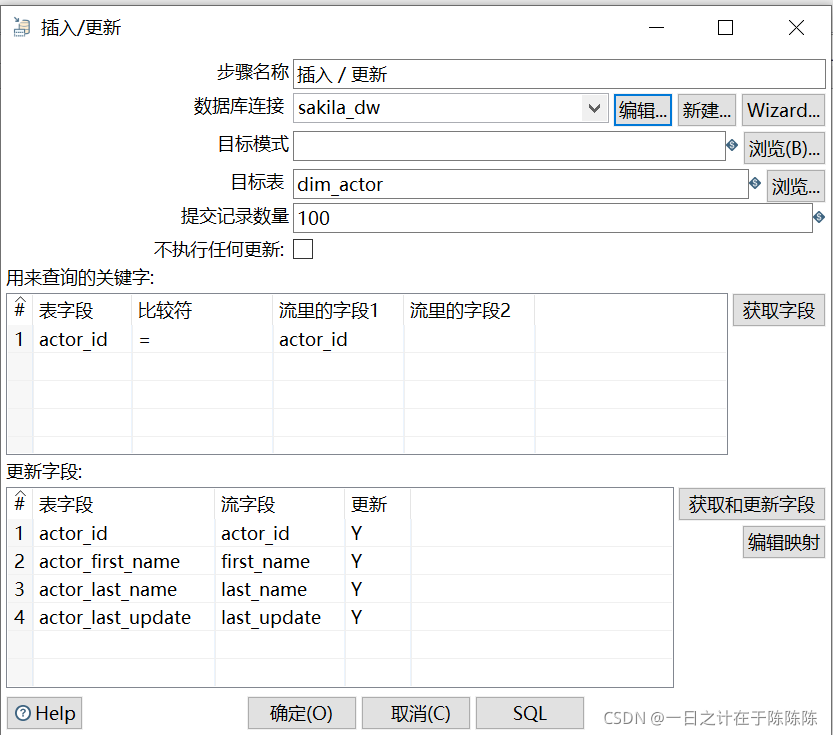
Task: Minimize the 插入/更新 dialog window
Action: (657, 27)
